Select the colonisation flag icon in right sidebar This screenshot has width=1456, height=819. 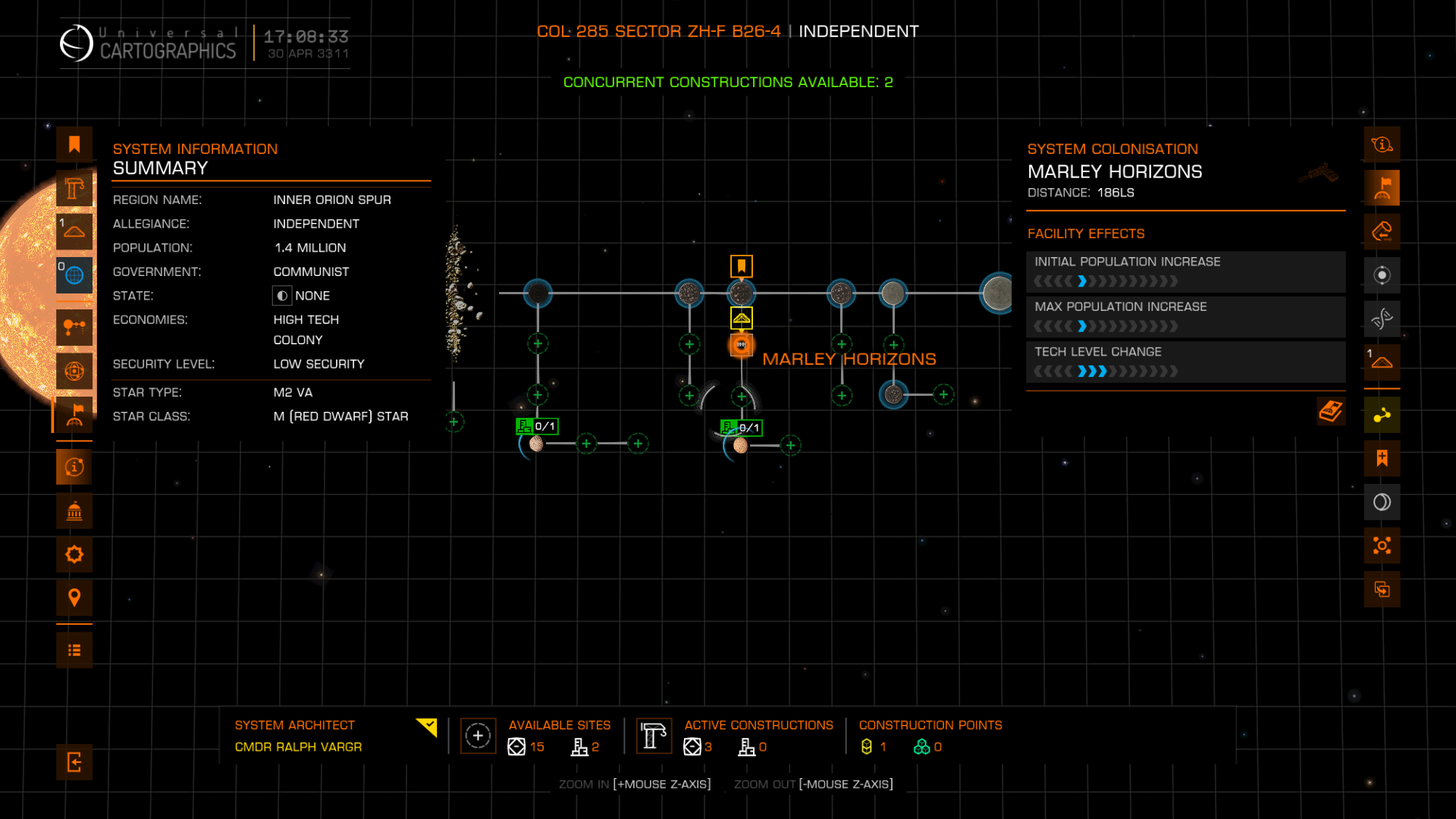(1382, 187)
